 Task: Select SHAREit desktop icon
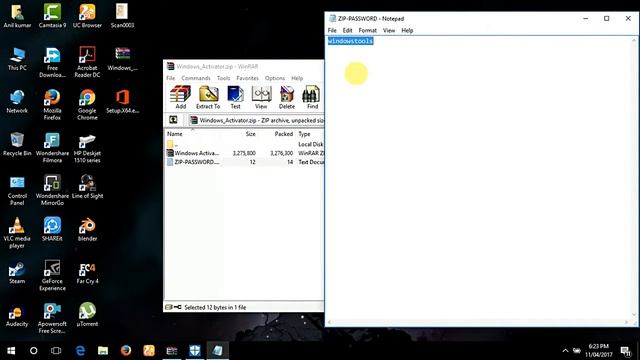point(52,230)
